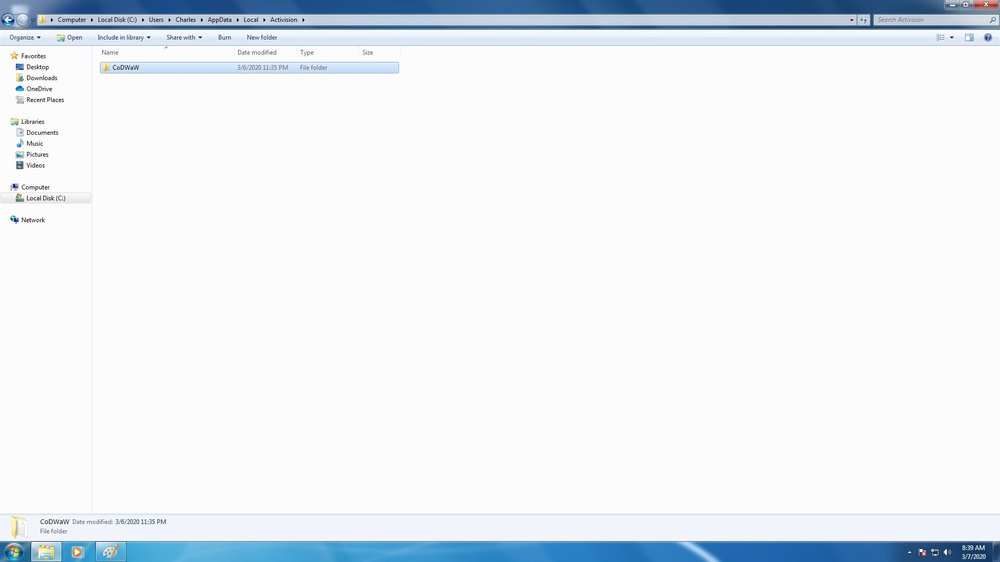Open Windows Media Player from taskbar
1000x562 pixels.
(x=77, y=551)
